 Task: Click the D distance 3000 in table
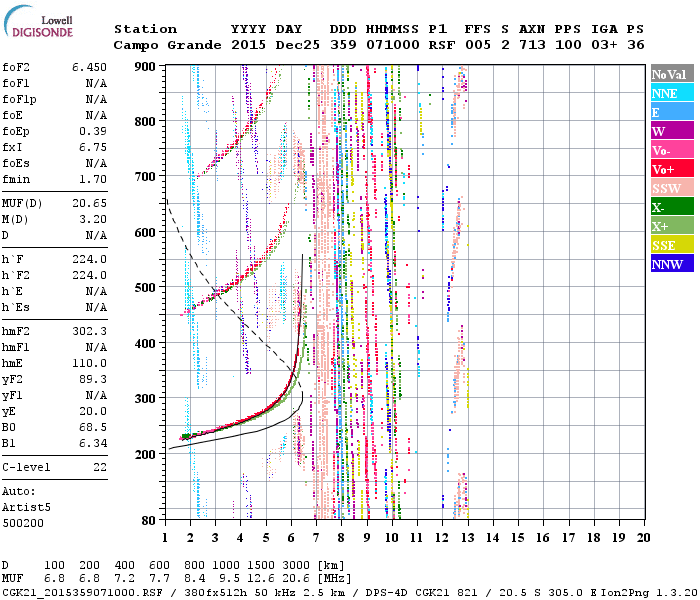(x=296, y=566)
